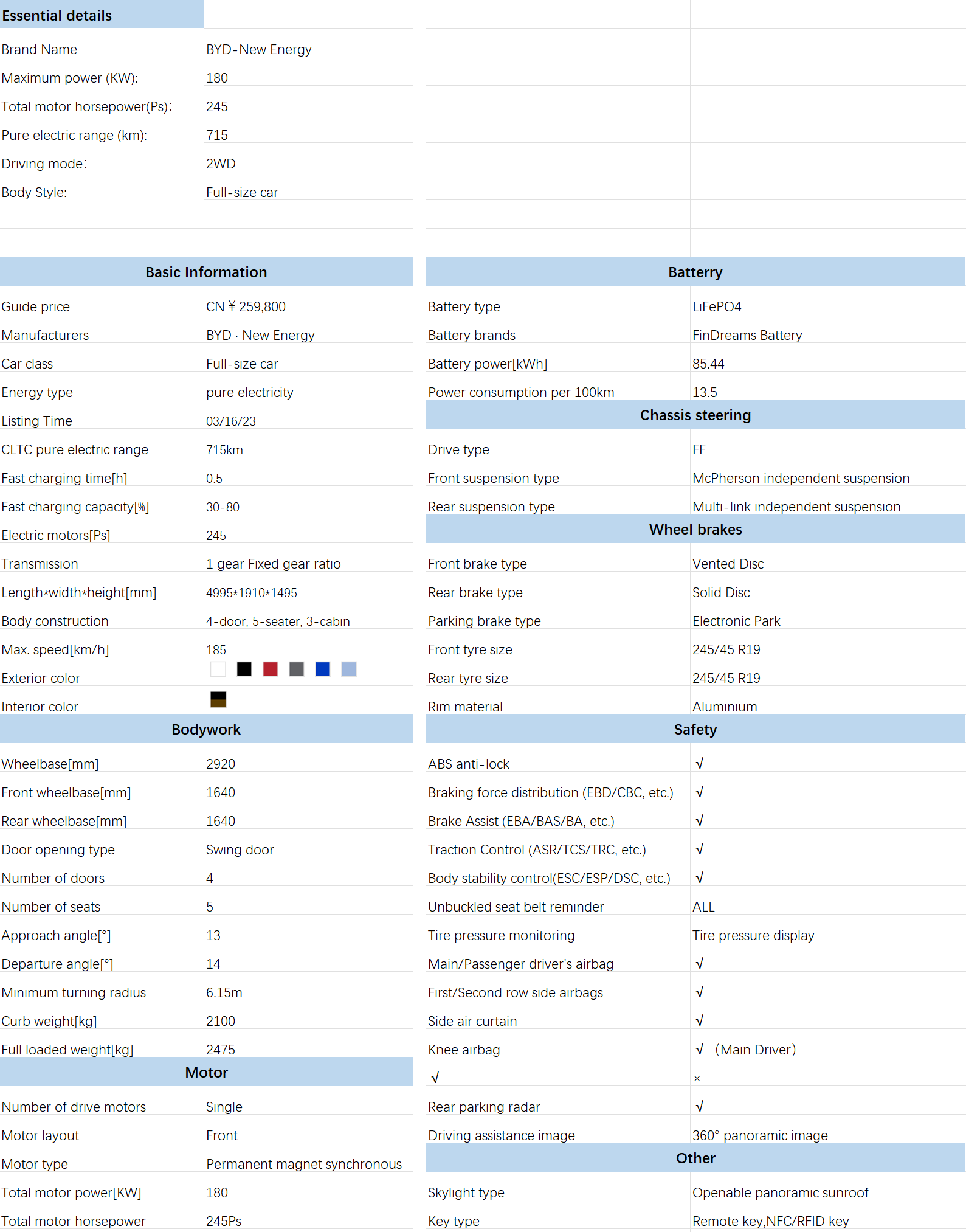Click the Brake Assist checkmark

pyautogui.click(x=700, y=820)
